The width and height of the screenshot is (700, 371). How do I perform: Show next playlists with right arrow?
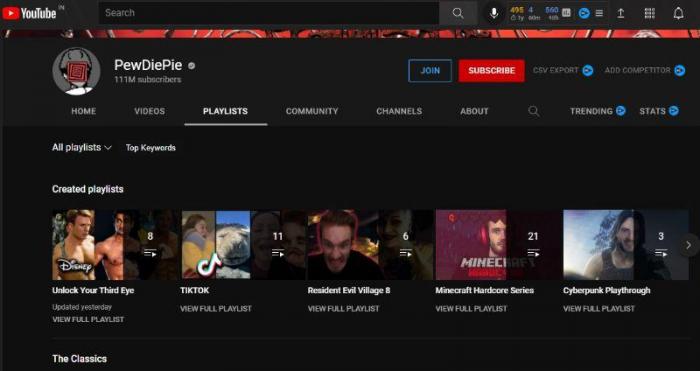coord(688,245)
